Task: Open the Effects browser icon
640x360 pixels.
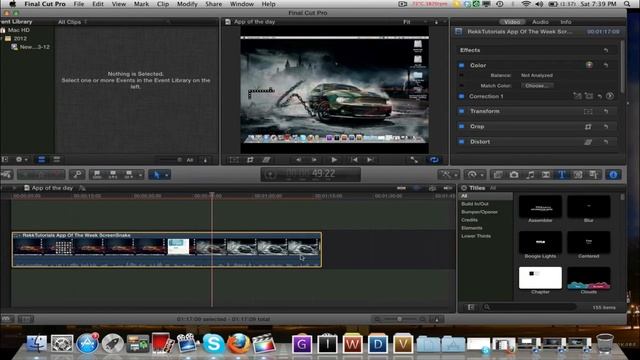Action: pos(498,175)
